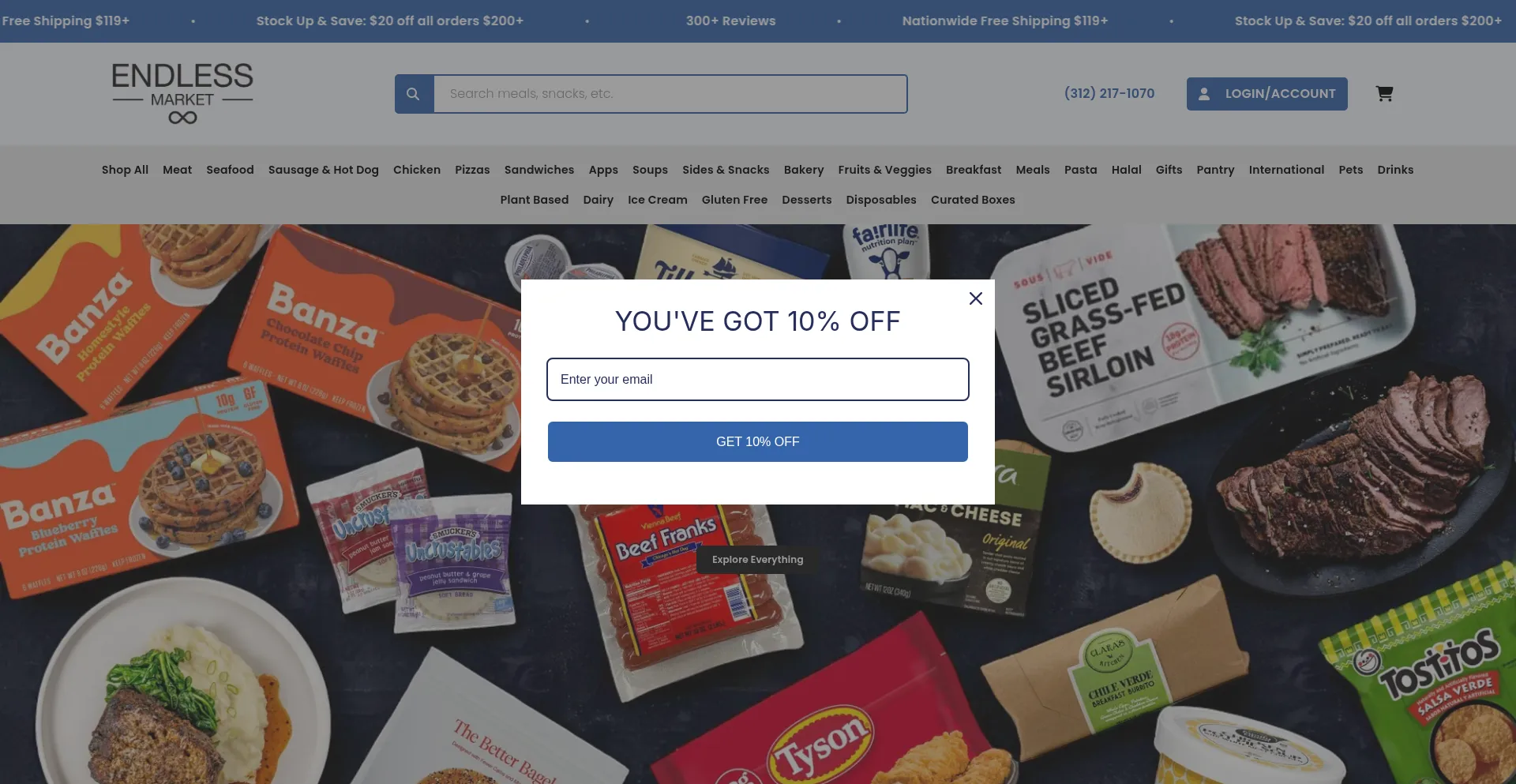Viewport: 1516px width, 784px height.
Task: Open the Plant Based category
Action: click(535, 200)
